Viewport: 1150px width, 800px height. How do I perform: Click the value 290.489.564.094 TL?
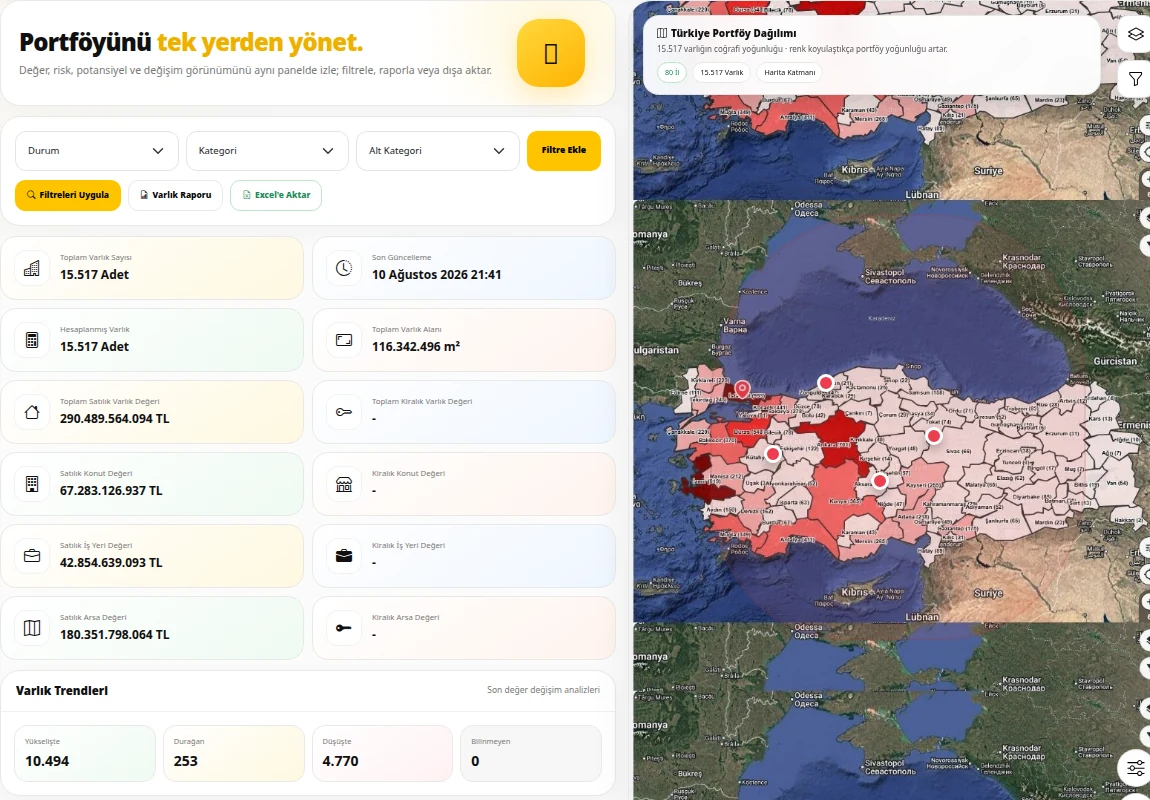click(114, 419)
